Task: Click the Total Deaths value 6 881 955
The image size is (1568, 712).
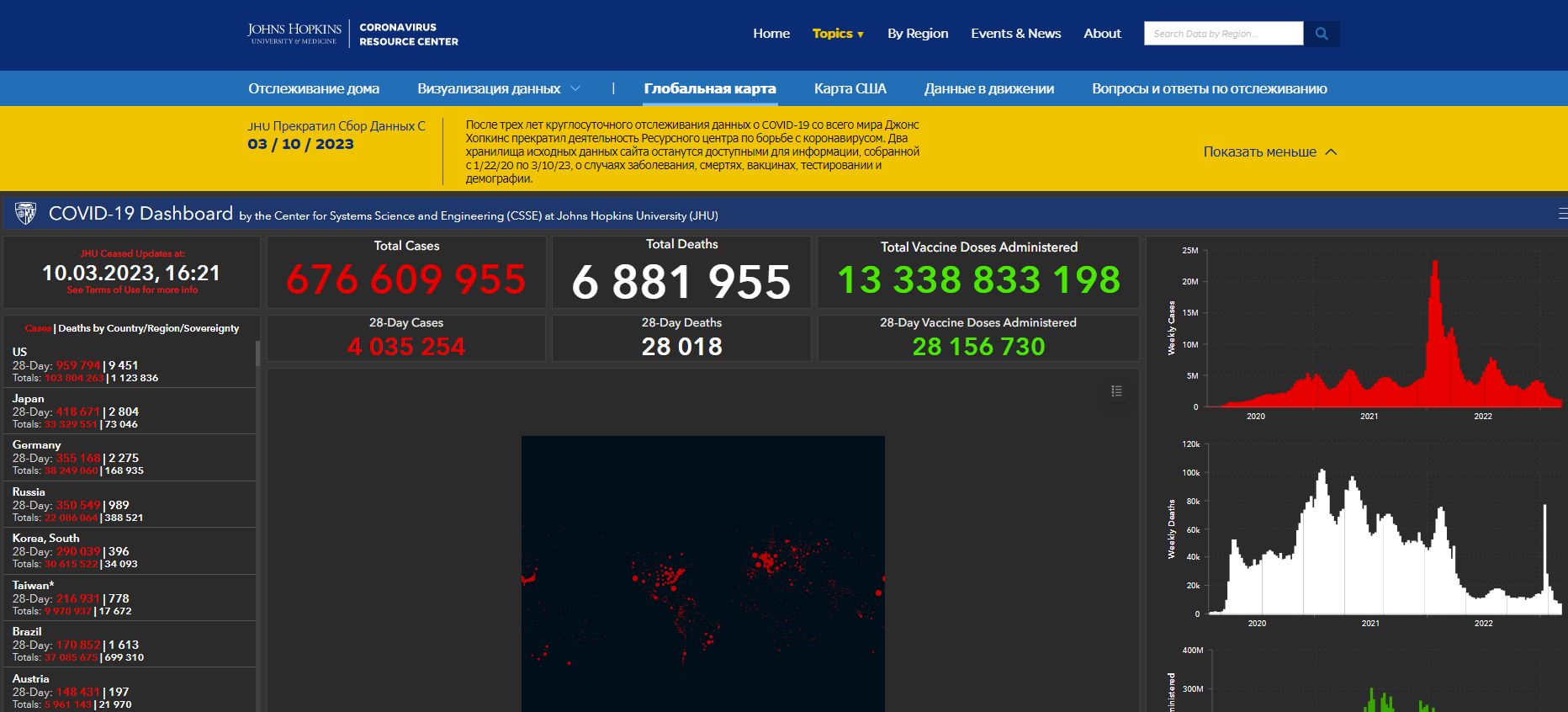Action: (681, 282)
